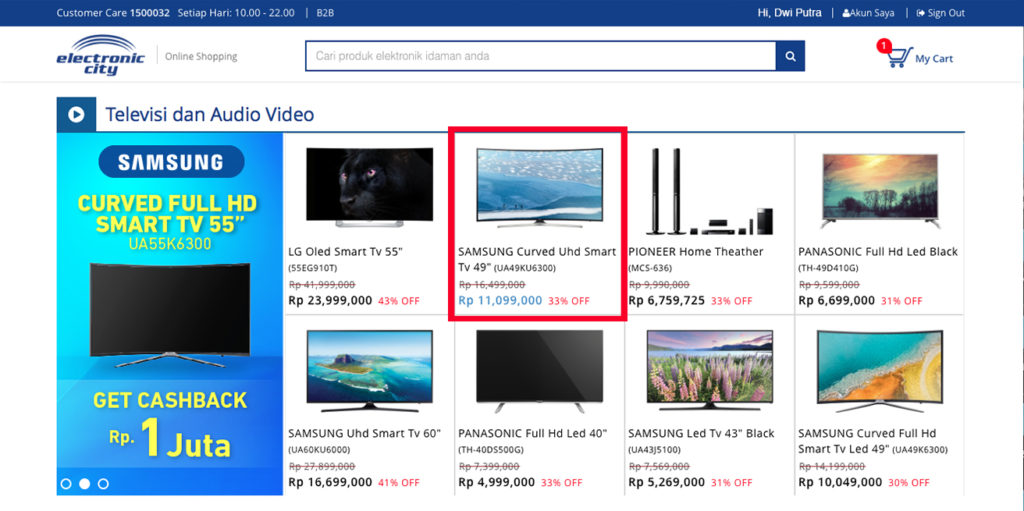1024x511 pixels.
Task: Focus the product search field
Action: tap(541, 56)
